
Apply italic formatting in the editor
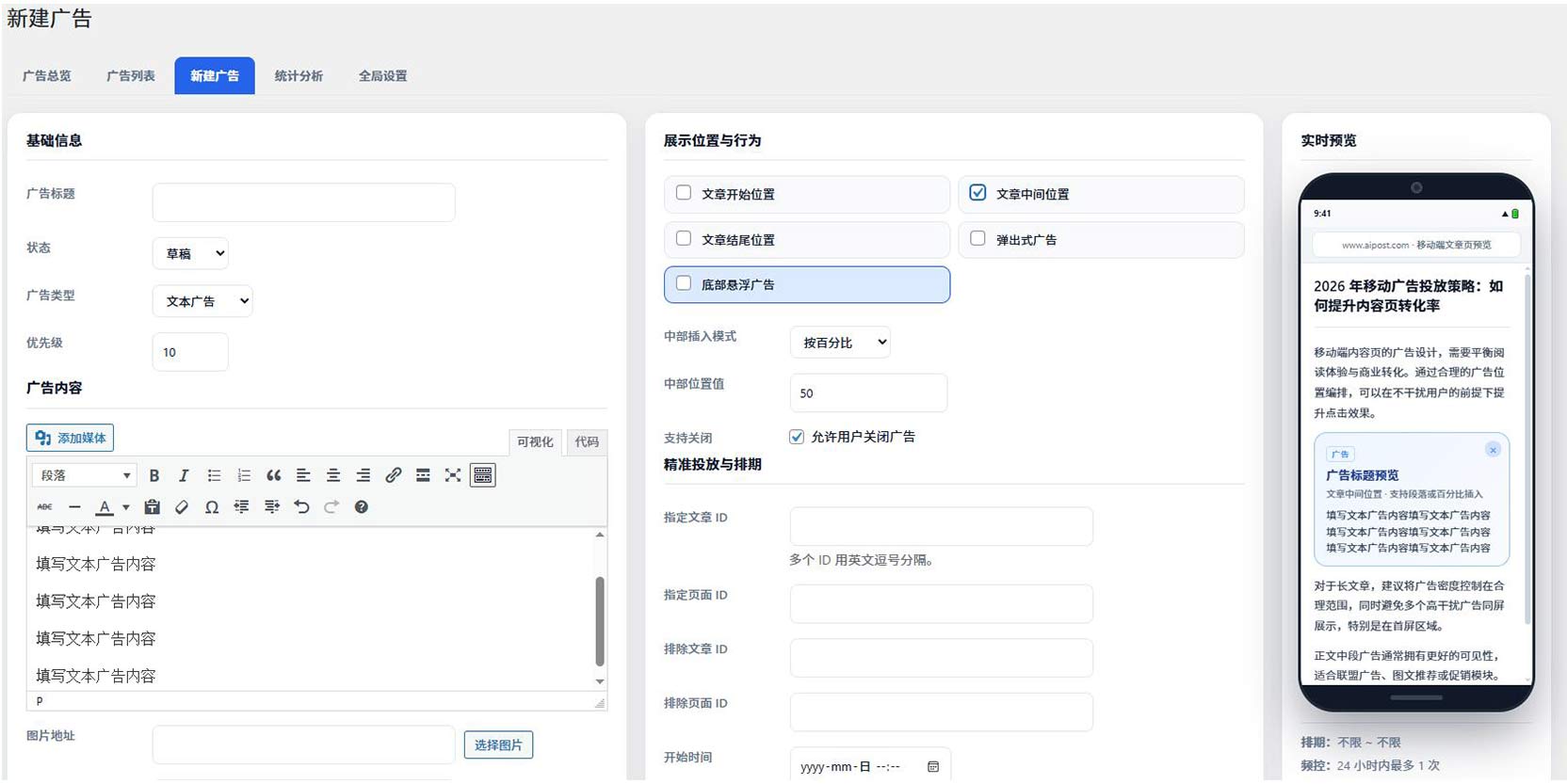point(184,475)
